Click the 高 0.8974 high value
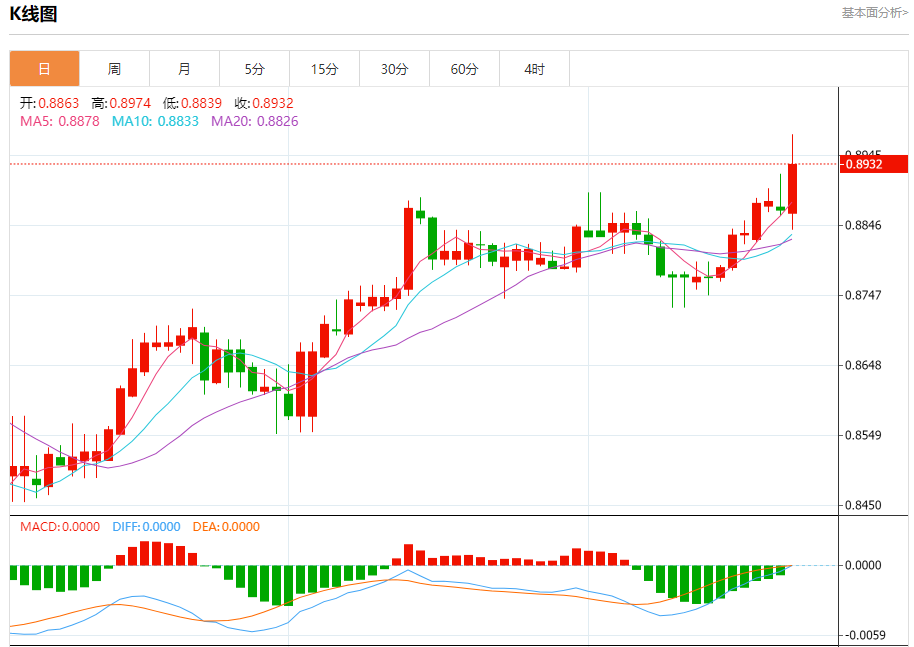914x647 pixels. (x=121, y=103)
